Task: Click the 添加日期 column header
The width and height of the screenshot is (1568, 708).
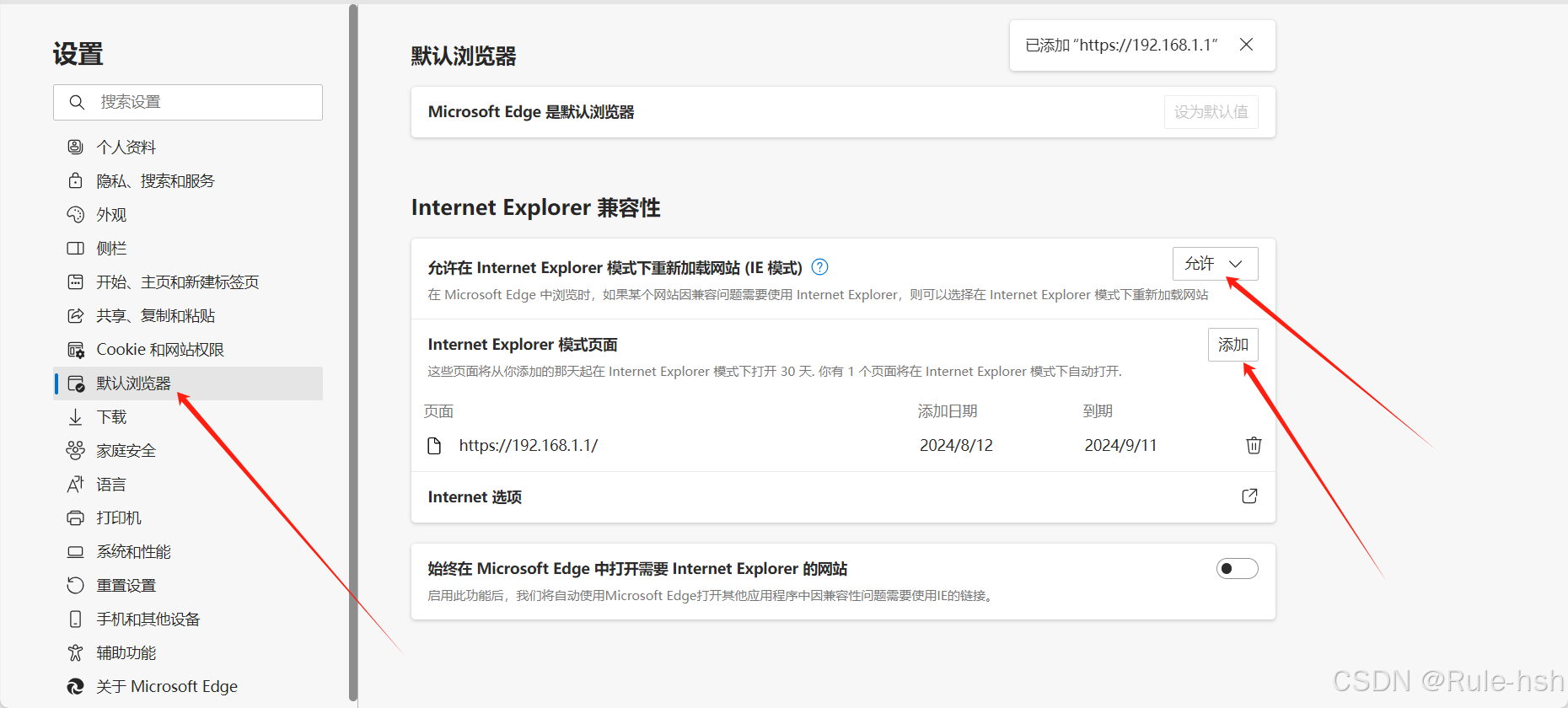Action: point(948,411)
